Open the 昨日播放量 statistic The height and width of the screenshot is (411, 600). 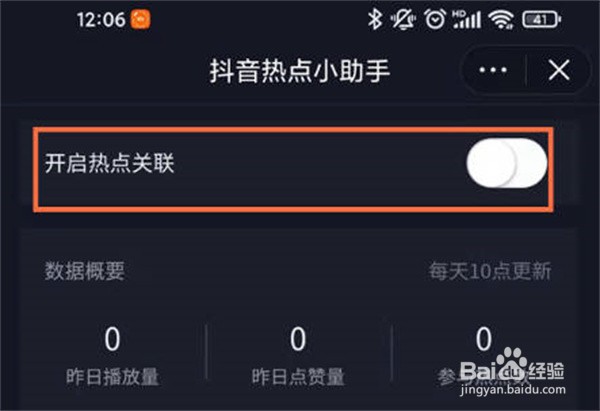112,376
